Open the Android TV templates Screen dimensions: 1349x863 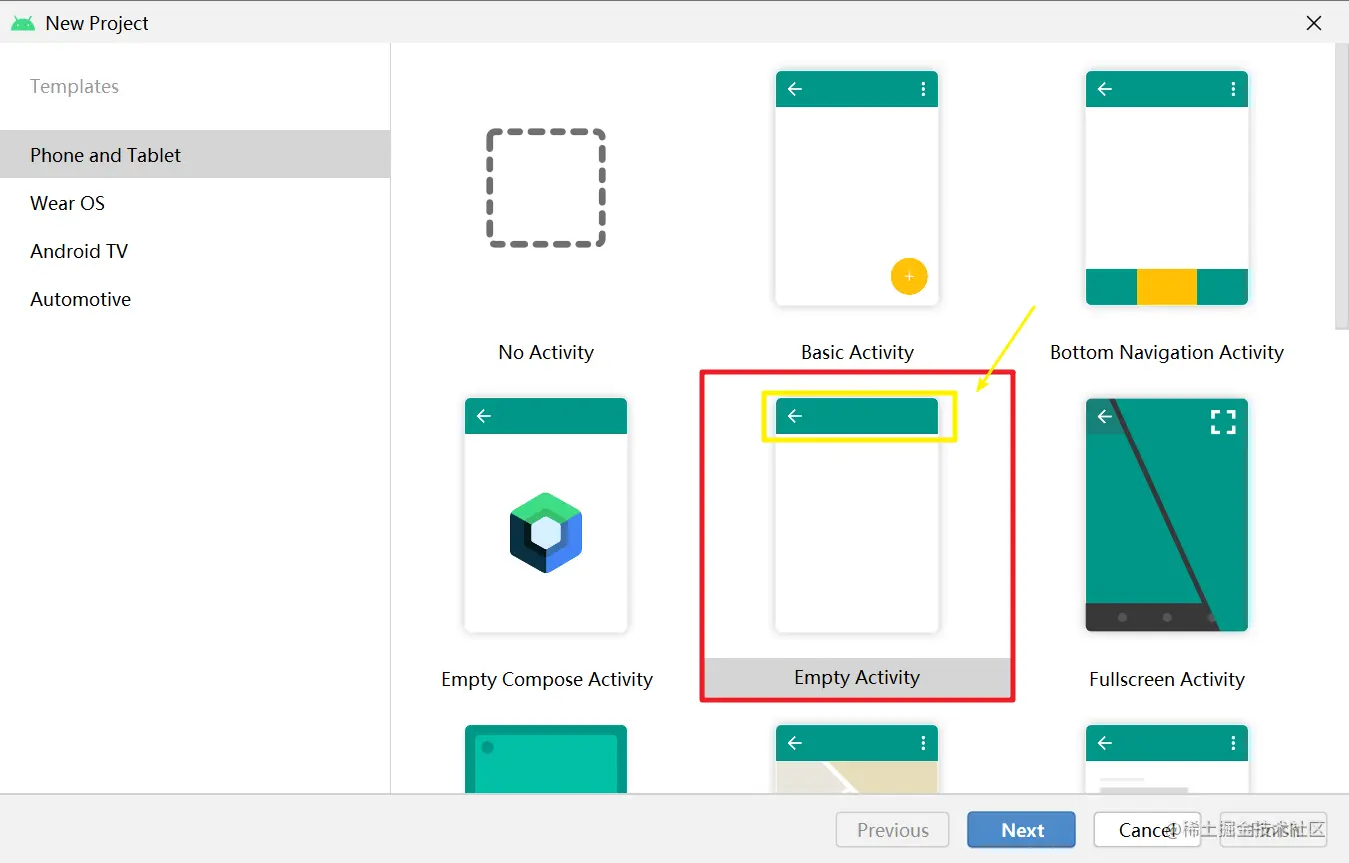195,251
